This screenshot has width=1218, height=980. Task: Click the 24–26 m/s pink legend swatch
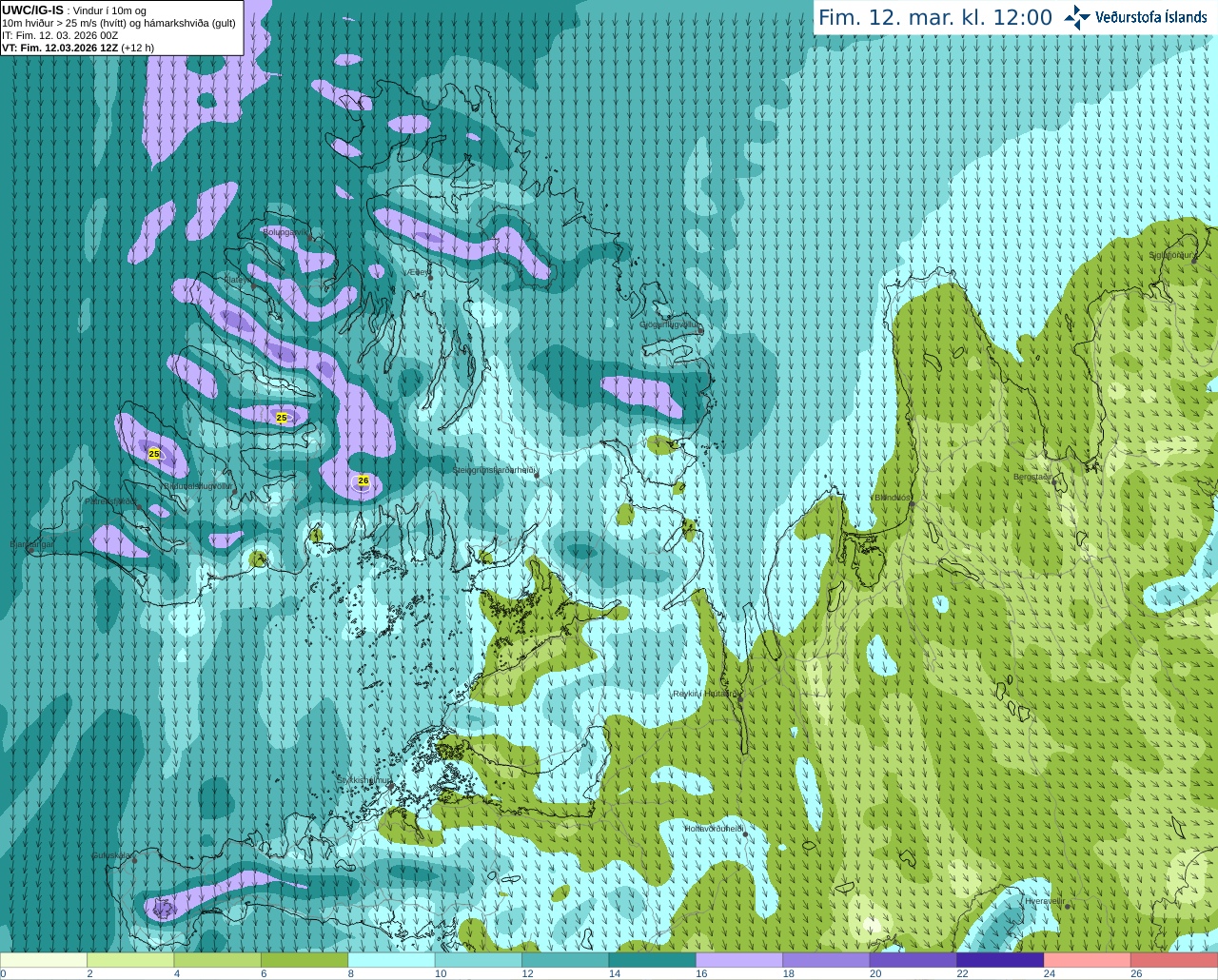pos(1087,960)
